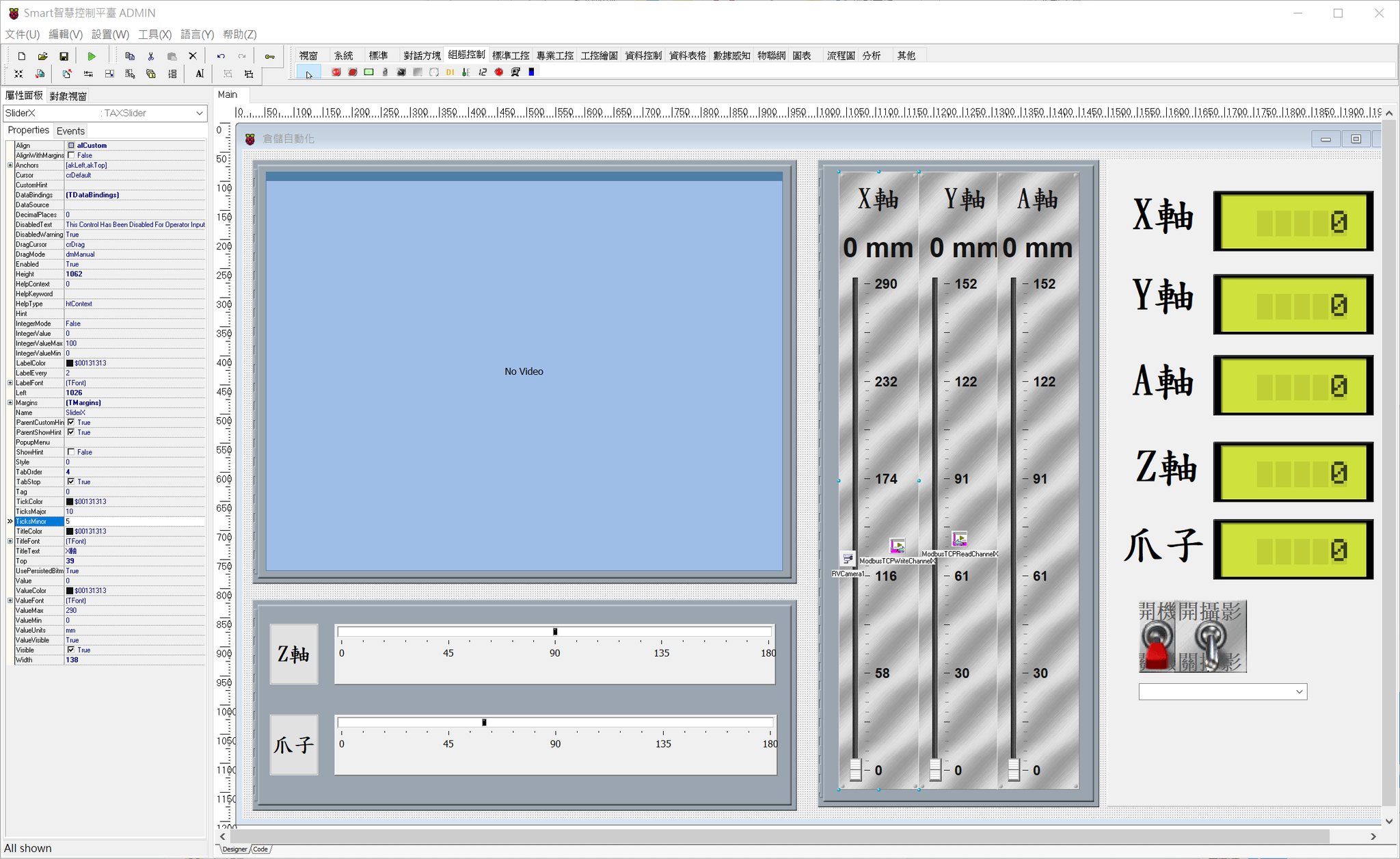This screenshot has height=859, width=1400.
Task: Click the Undo arrow icon
Action: pyautogui.click(x=221, y=56)
